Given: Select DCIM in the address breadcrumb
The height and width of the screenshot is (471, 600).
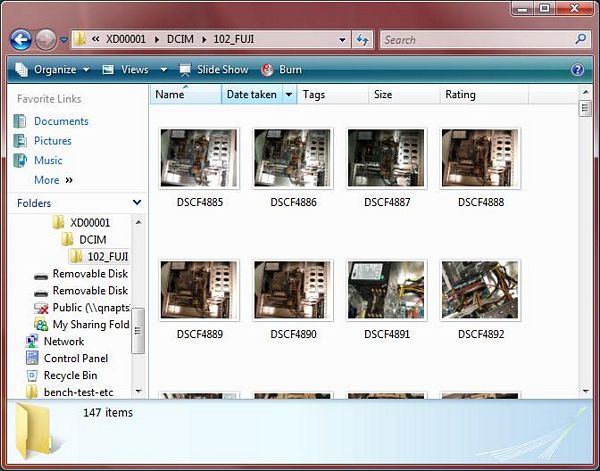Looking at the screenshot, I should pyautogui.click(x=180, y=39).
